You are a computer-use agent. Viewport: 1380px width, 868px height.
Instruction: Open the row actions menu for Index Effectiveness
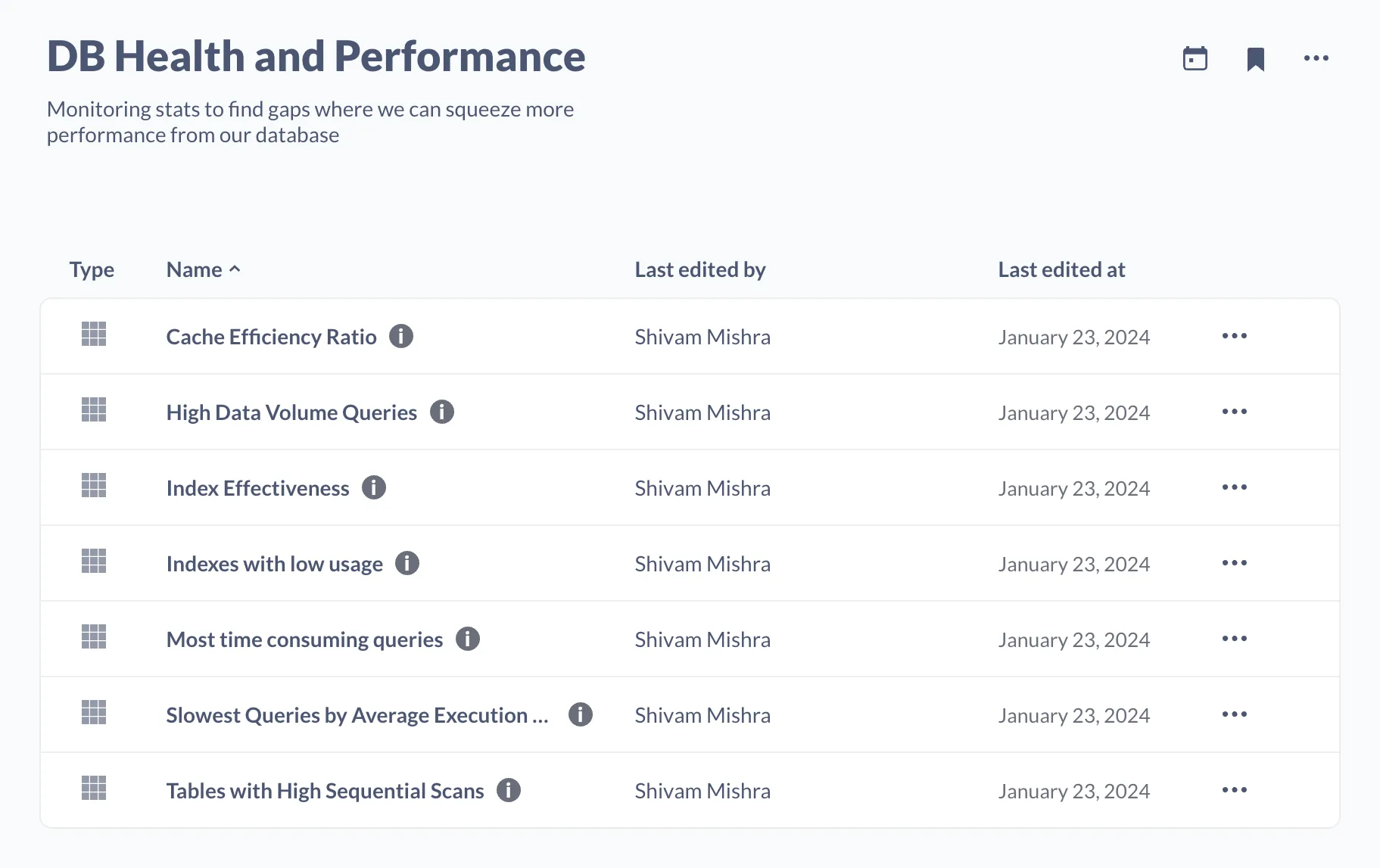tap(1234, 487)
